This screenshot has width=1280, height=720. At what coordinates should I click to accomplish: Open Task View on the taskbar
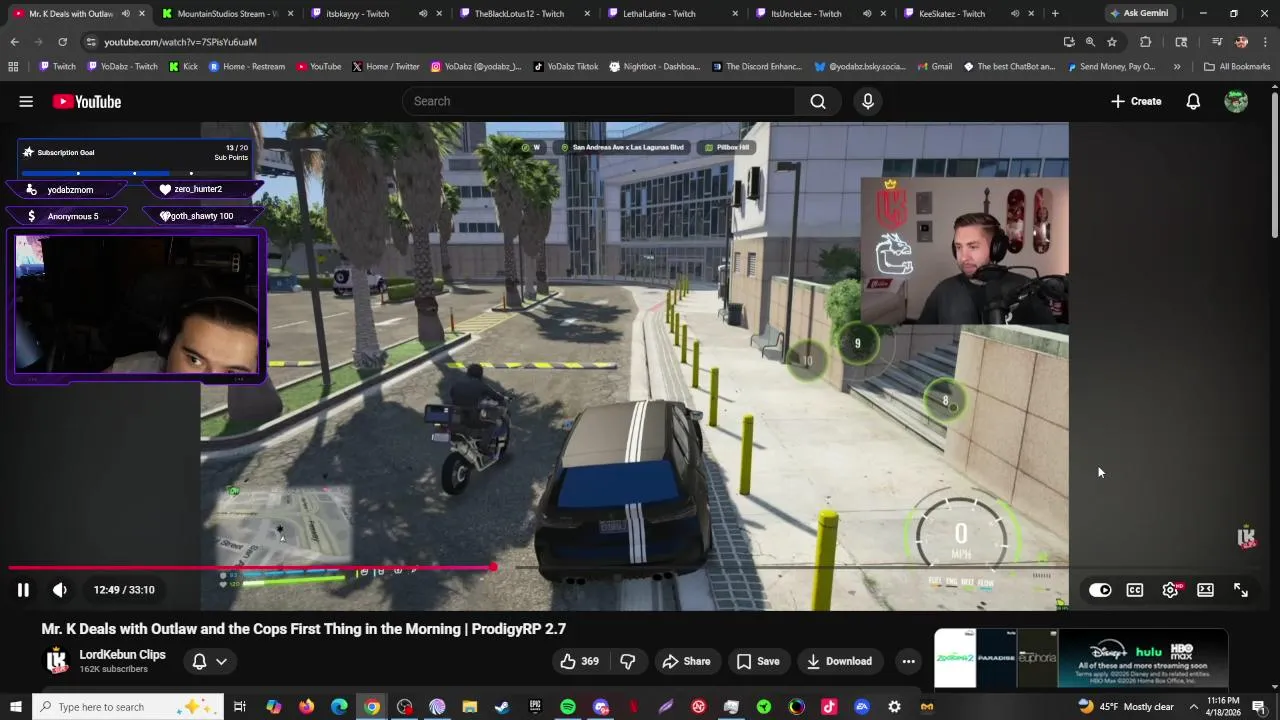pyautogui.click(x=240, y=707)
